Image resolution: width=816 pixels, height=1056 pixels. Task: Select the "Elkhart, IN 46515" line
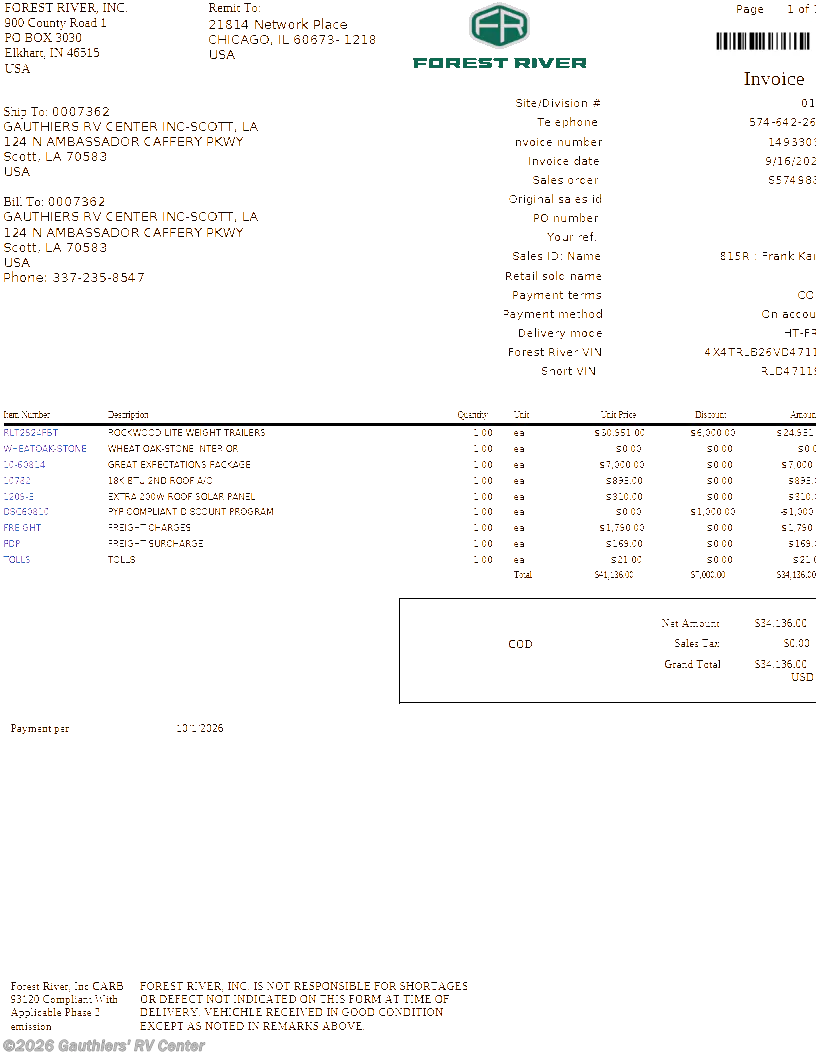click(x=52, y=53)
